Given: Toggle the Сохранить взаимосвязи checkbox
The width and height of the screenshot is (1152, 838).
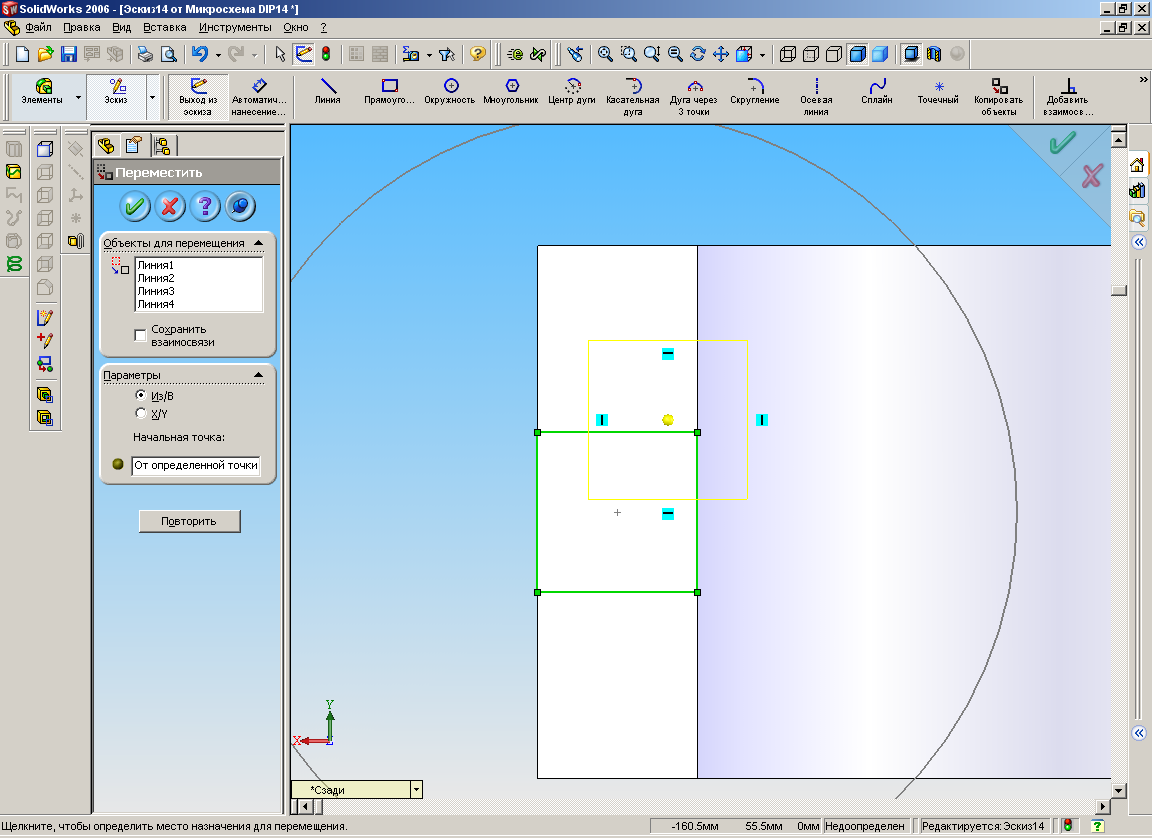Looking at the screenshot, I should pos(140,335).
